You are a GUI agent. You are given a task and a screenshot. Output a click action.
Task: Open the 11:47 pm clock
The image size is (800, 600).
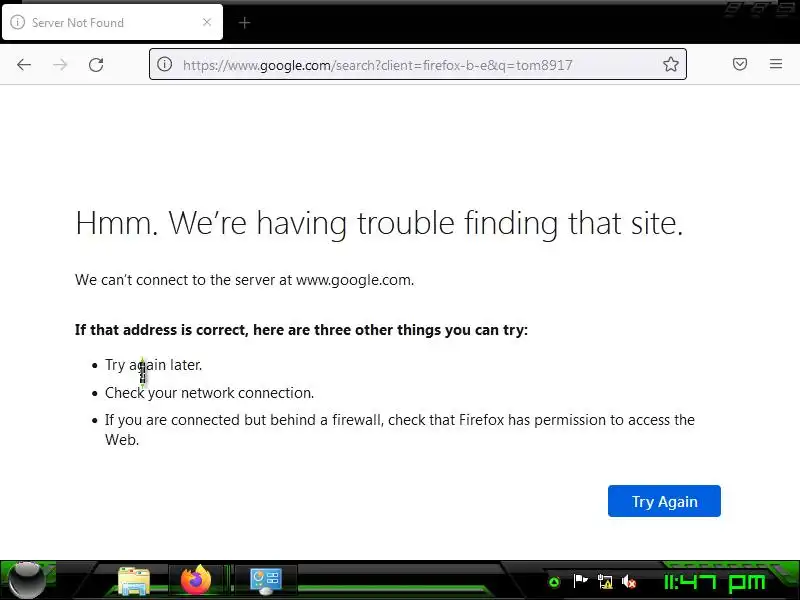(714, 582)
